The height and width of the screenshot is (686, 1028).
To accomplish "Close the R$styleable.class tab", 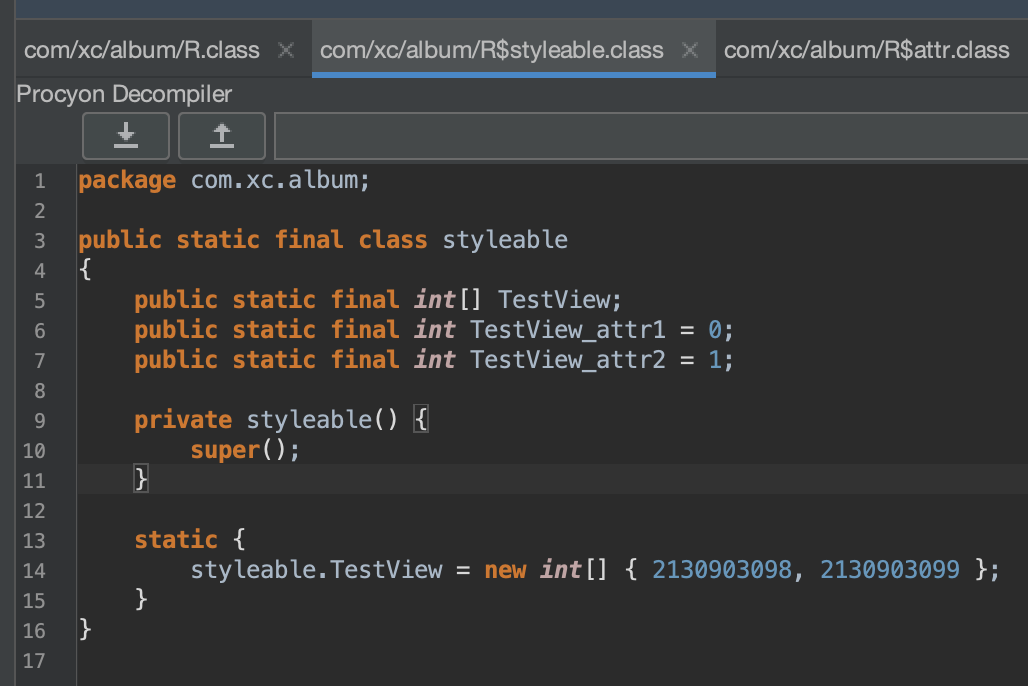I will tap(689, 50).
